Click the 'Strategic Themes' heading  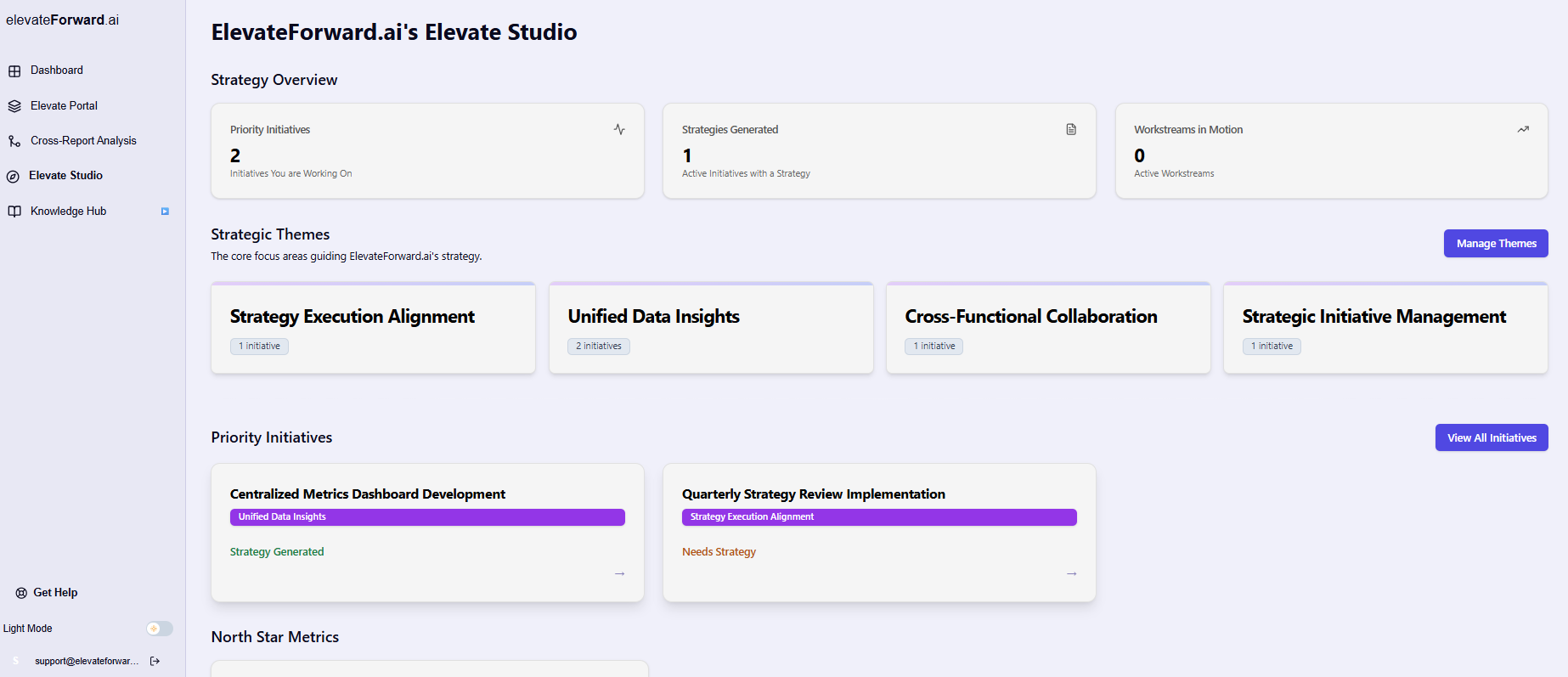tap(270, 234)
